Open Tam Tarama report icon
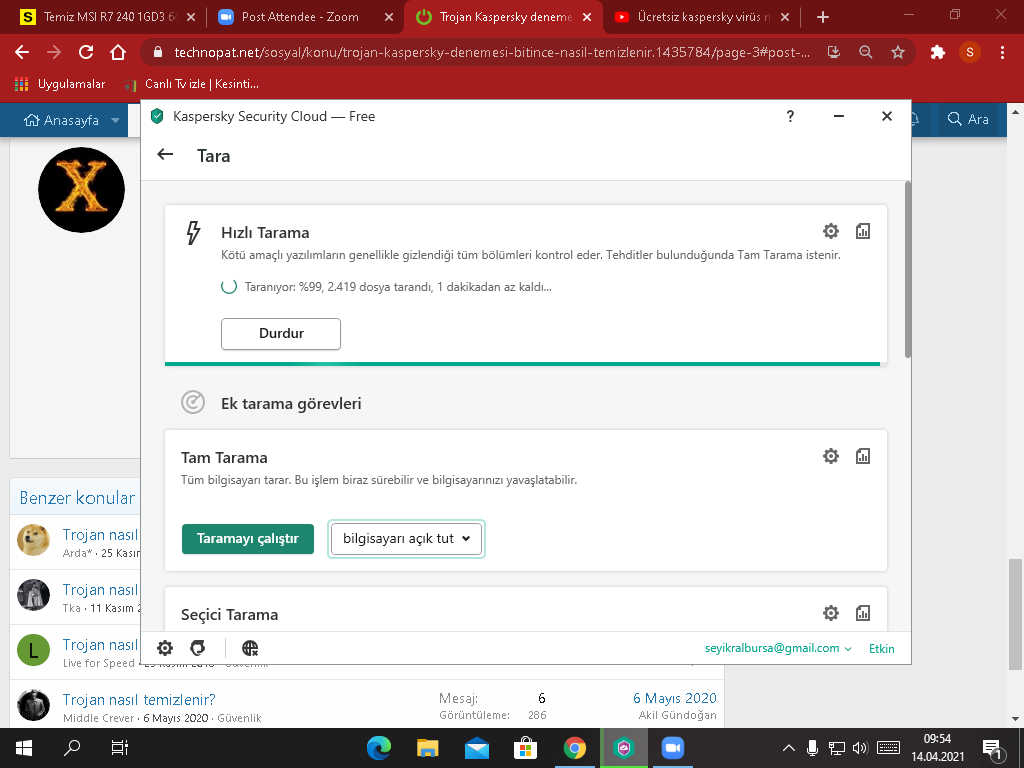The height and width of the screenshot is (768, 1024). [x=863, y=456]
